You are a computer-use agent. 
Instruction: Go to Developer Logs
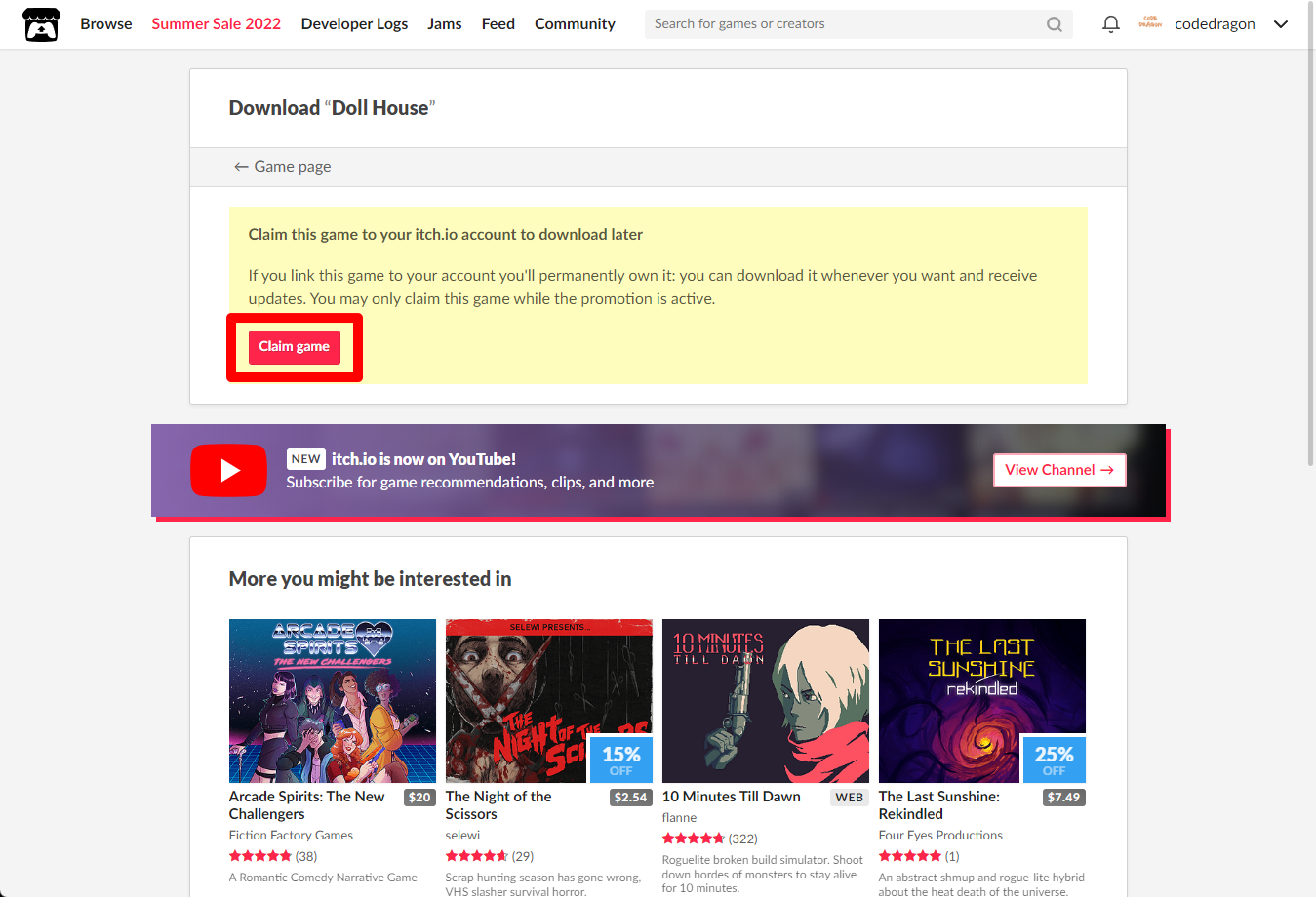(x=354, y=23)
